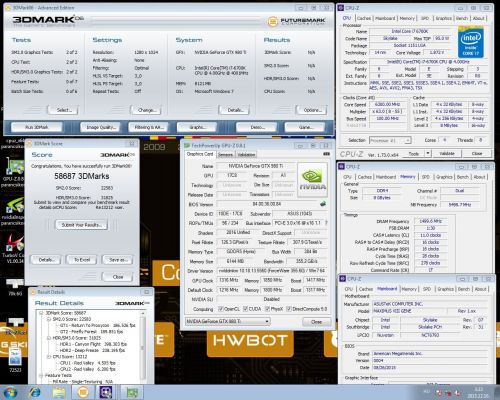500x400 pixels.
Task: Open the Processor selection dropdown in CPU-Z
Action: pos(390,141)
